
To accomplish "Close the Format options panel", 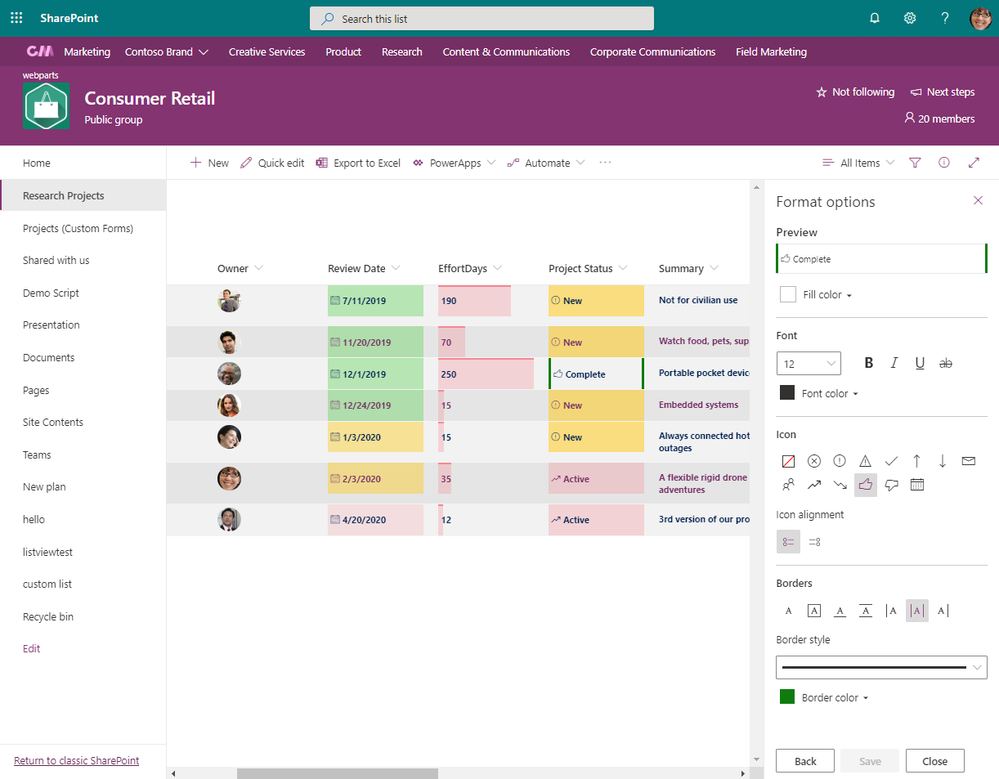I will click(978, 201).
